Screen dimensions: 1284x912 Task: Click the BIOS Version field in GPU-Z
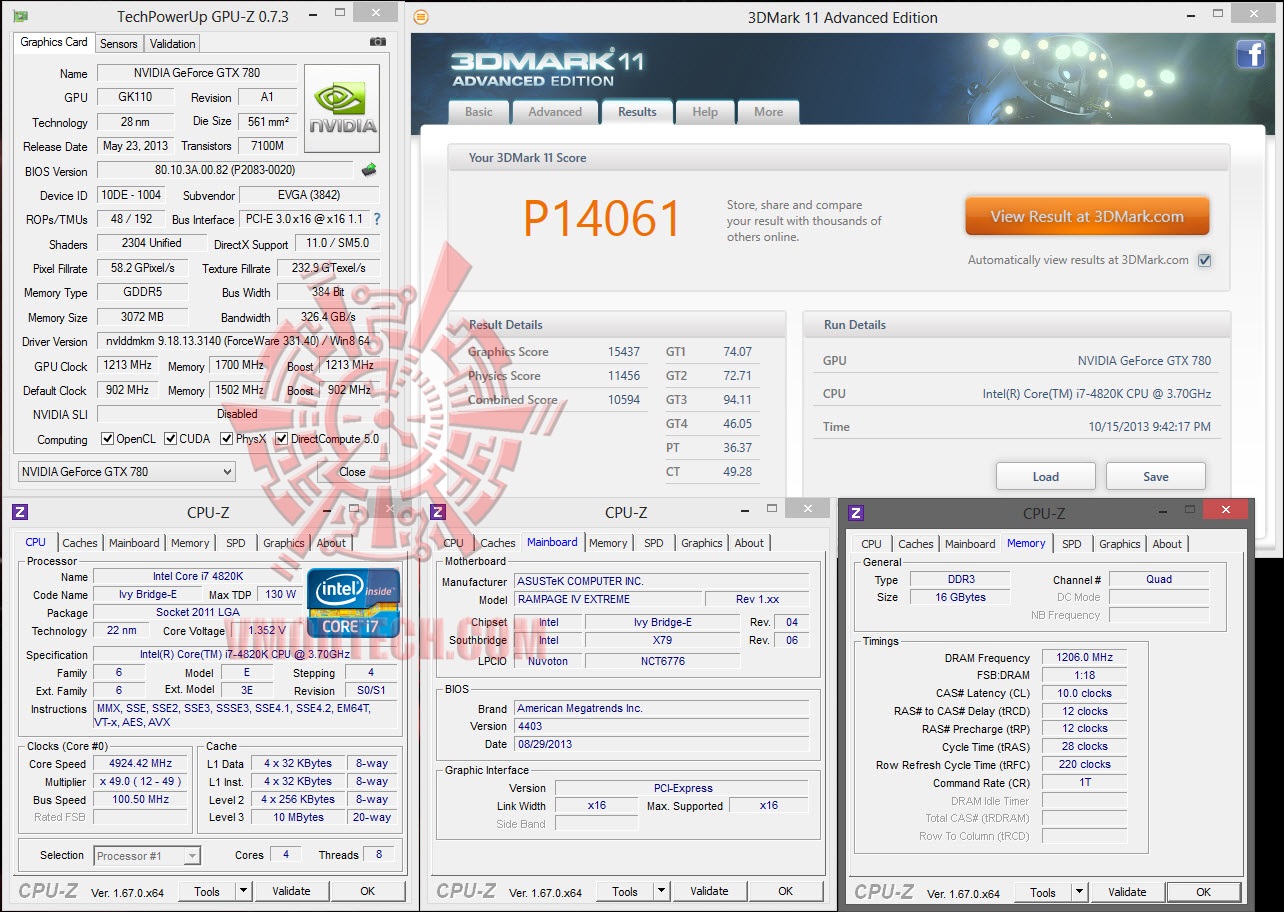coord(225,170)
